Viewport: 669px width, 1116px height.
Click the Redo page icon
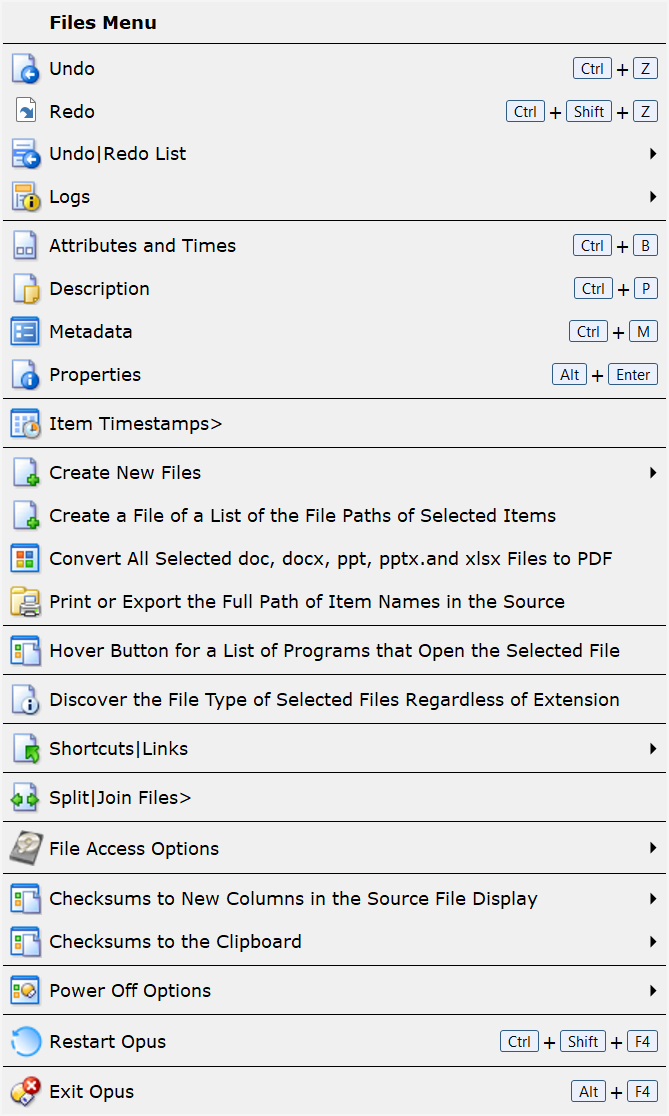click(26, 112)
